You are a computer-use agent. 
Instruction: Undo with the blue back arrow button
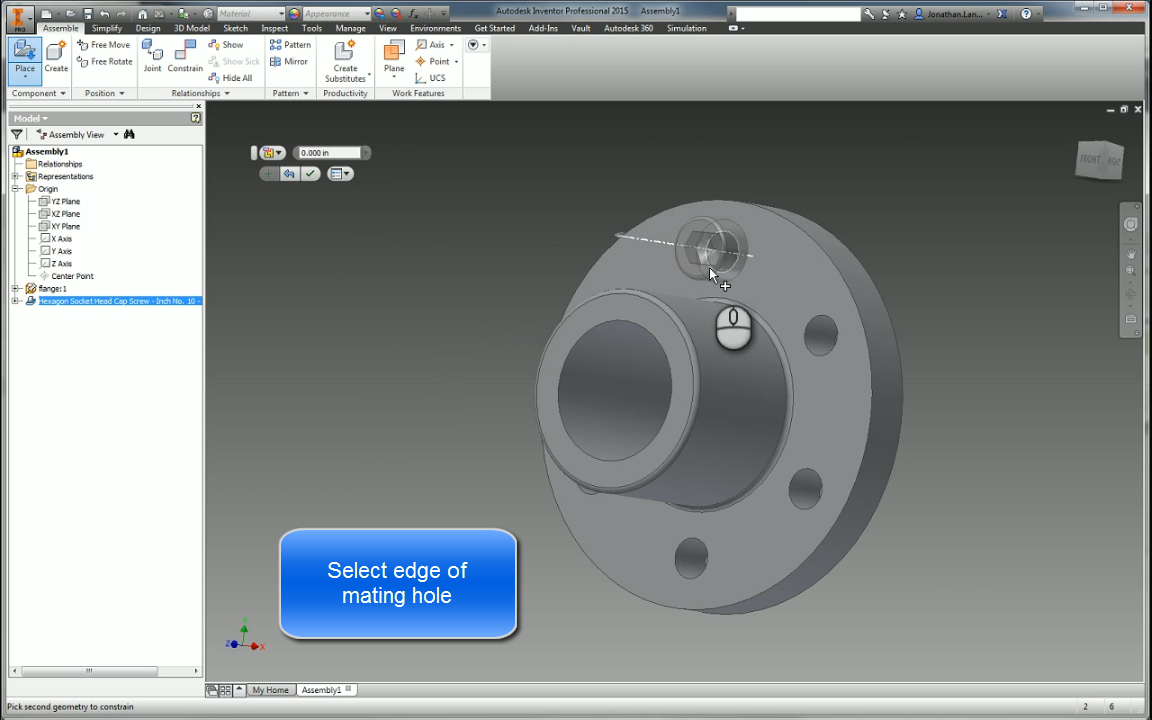tap(290, 173)
